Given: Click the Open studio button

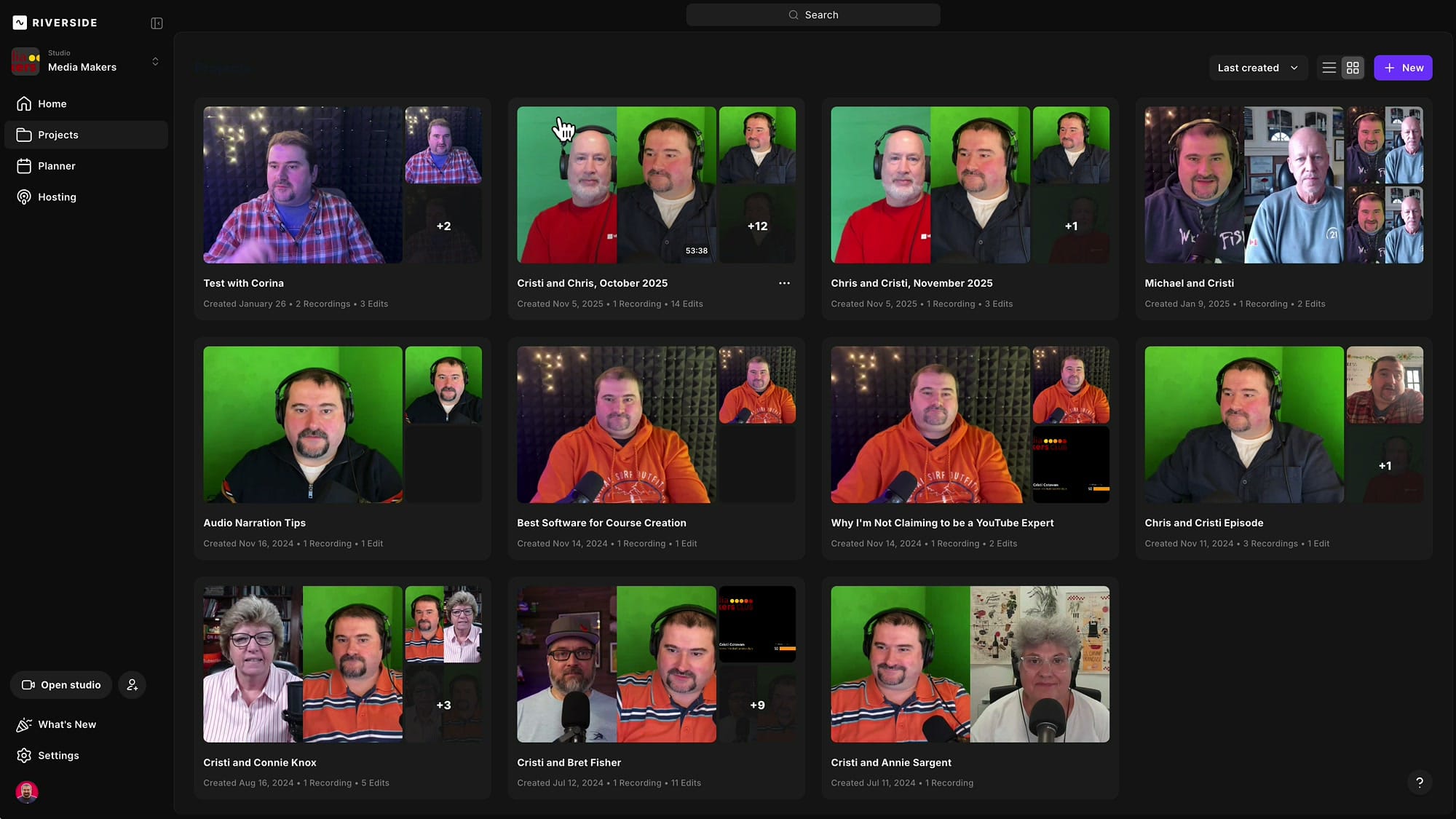Looking at the screenshot, I should (61, 684).
